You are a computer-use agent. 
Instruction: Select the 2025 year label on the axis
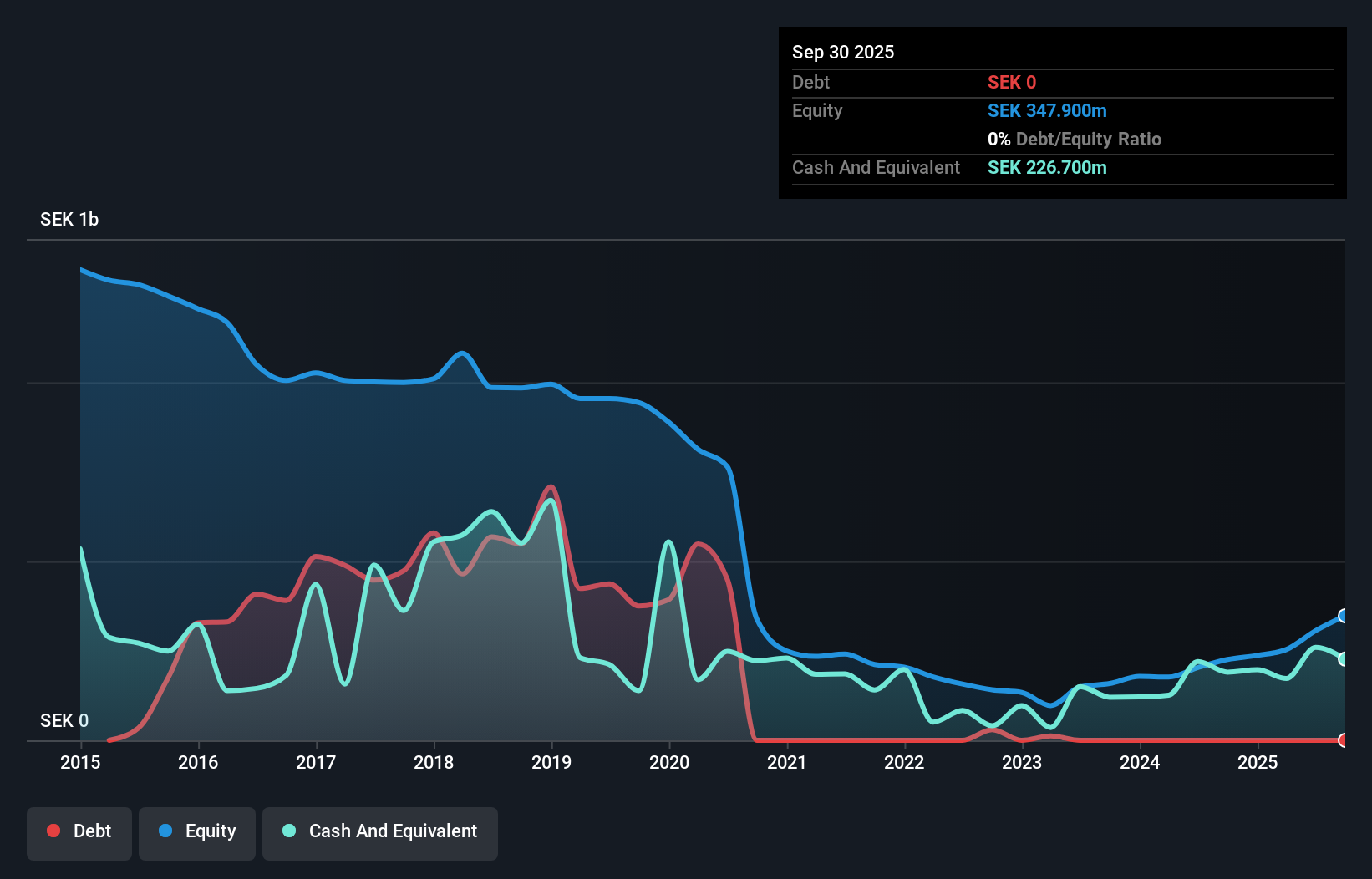(x=1258, y=762)
